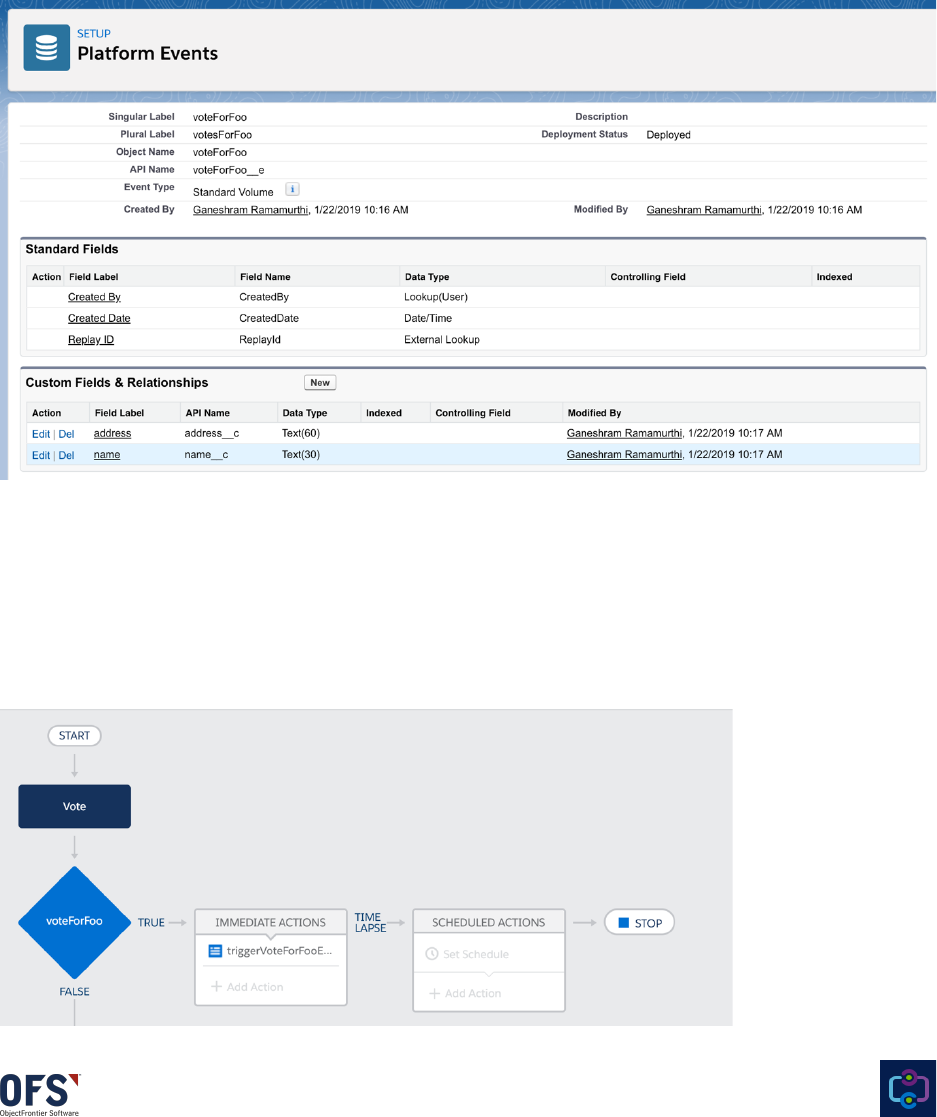This screenshot has height=1117, width=937.
Task: Click the Text(60) data type cell
Action: pyautogui.click(x=301, y=433)
